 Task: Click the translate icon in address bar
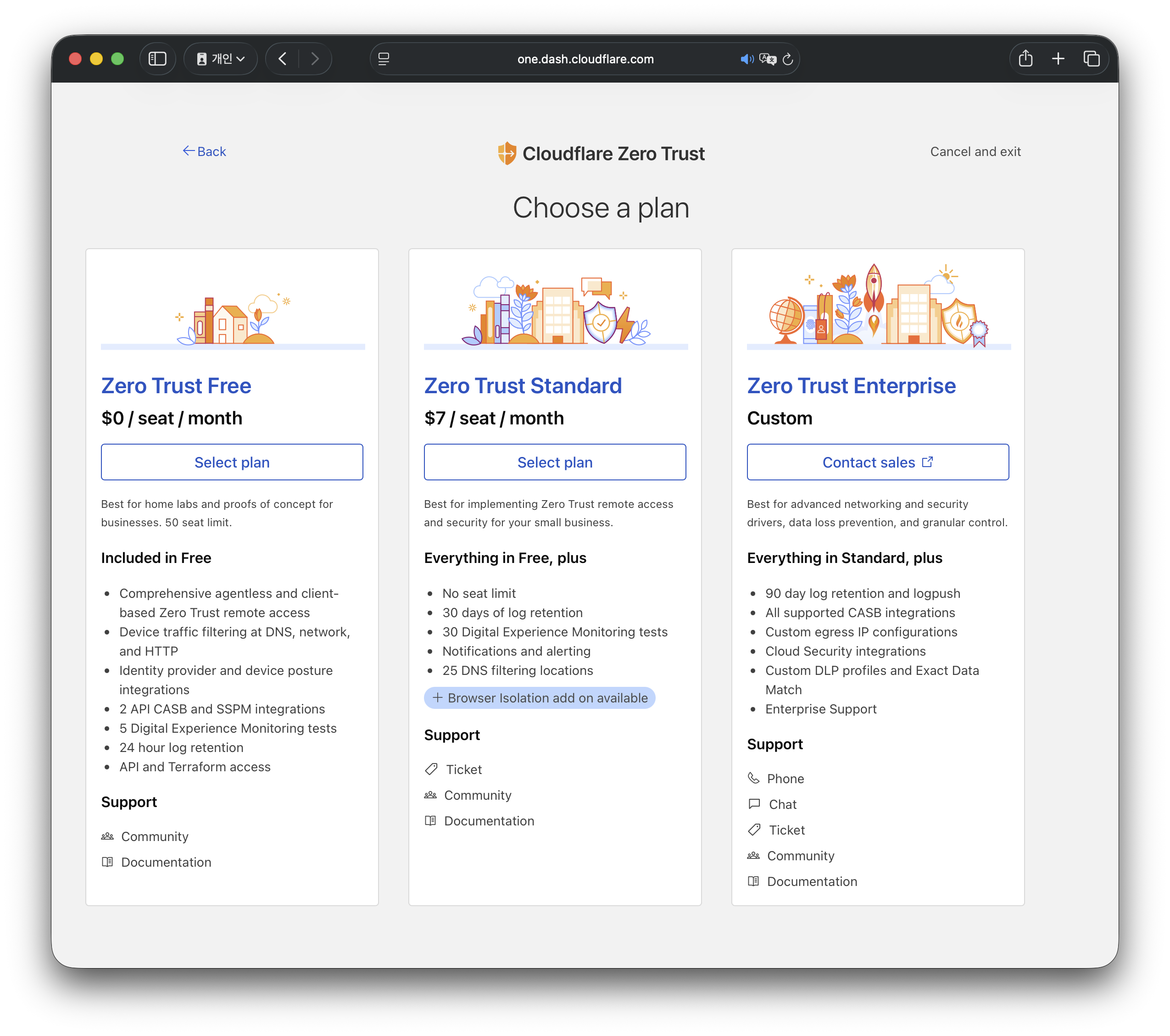click(768, 59)
